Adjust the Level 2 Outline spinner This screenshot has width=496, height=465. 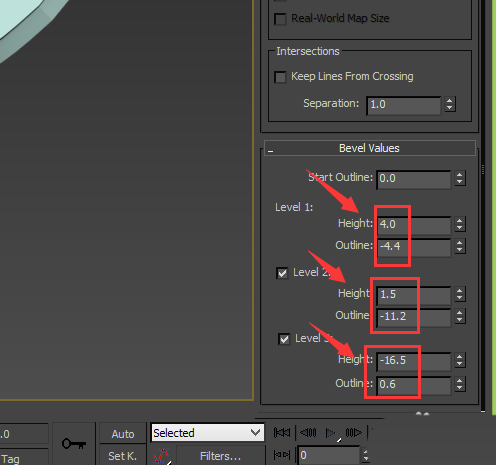click(460, 316)
